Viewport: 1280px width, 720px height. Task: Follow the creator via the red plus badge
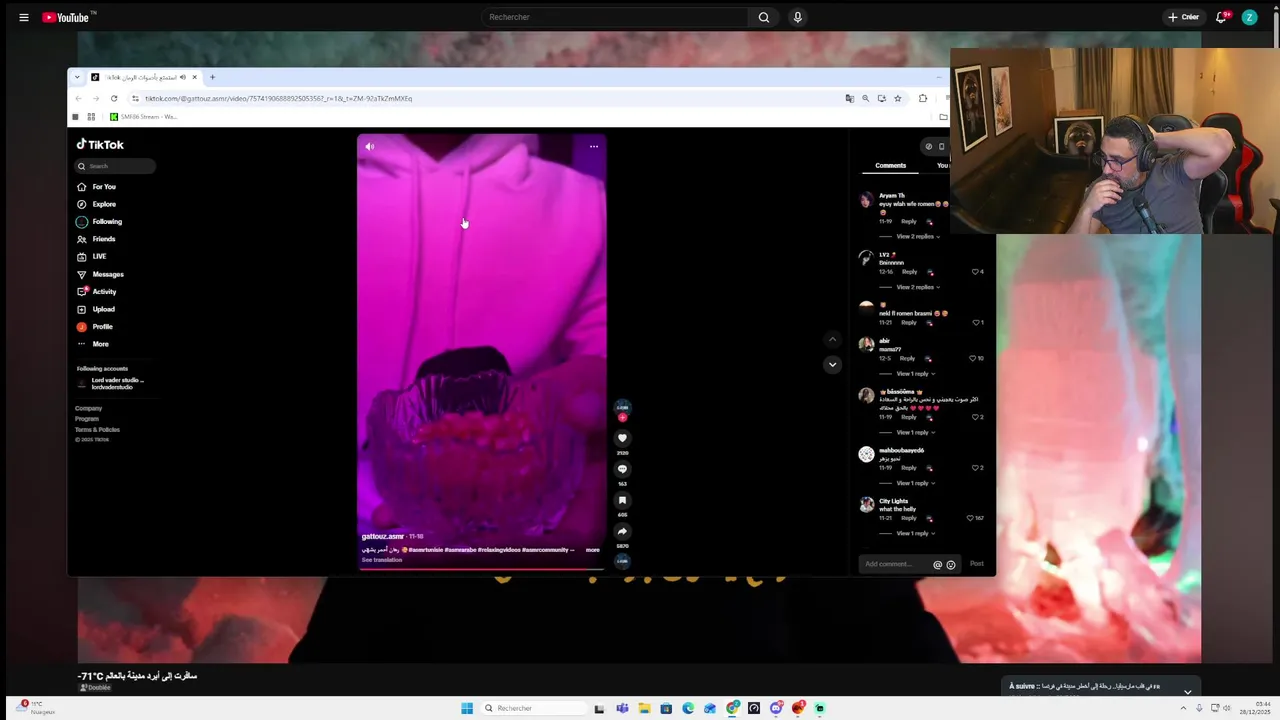click(x=622, y=418)
